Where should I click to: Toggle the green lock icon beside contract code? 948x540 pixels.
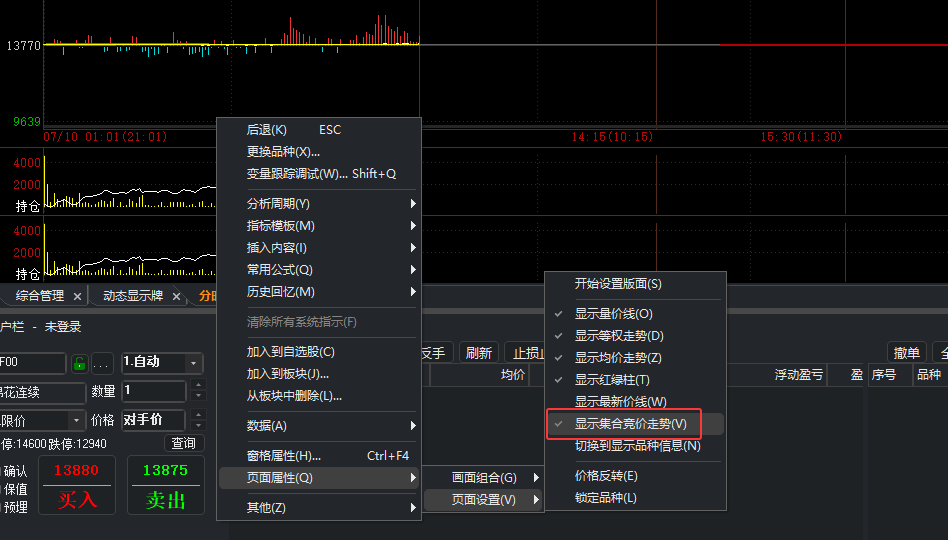point(79,363)
